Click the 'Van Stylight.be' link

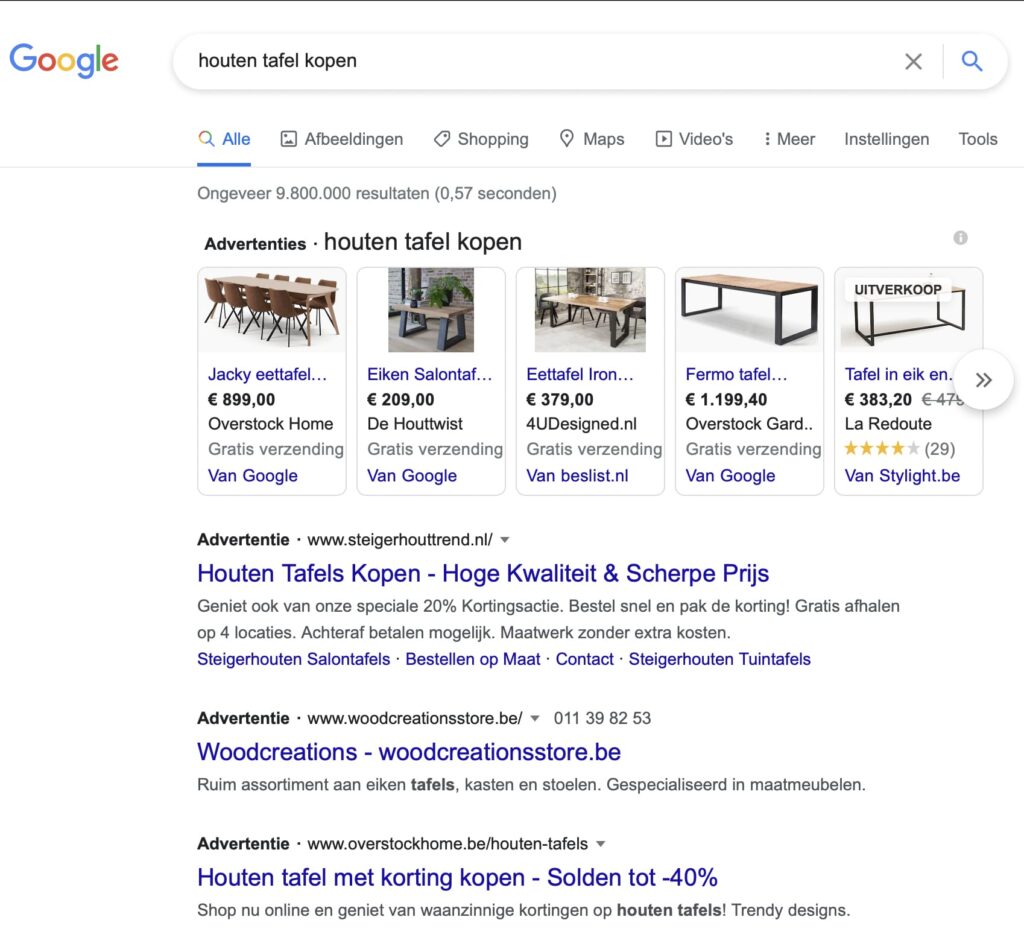pos(902,475)
